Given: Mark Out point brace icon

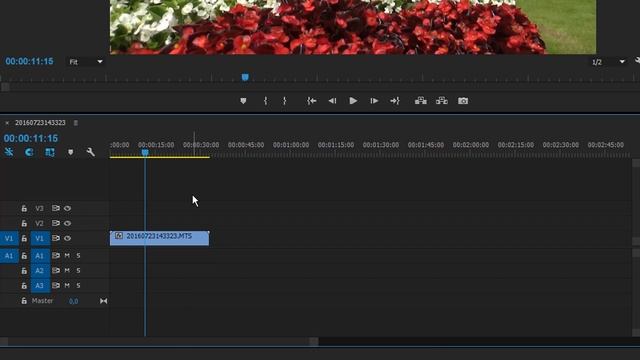Looking at the screenshot, I should coord(284,101).
